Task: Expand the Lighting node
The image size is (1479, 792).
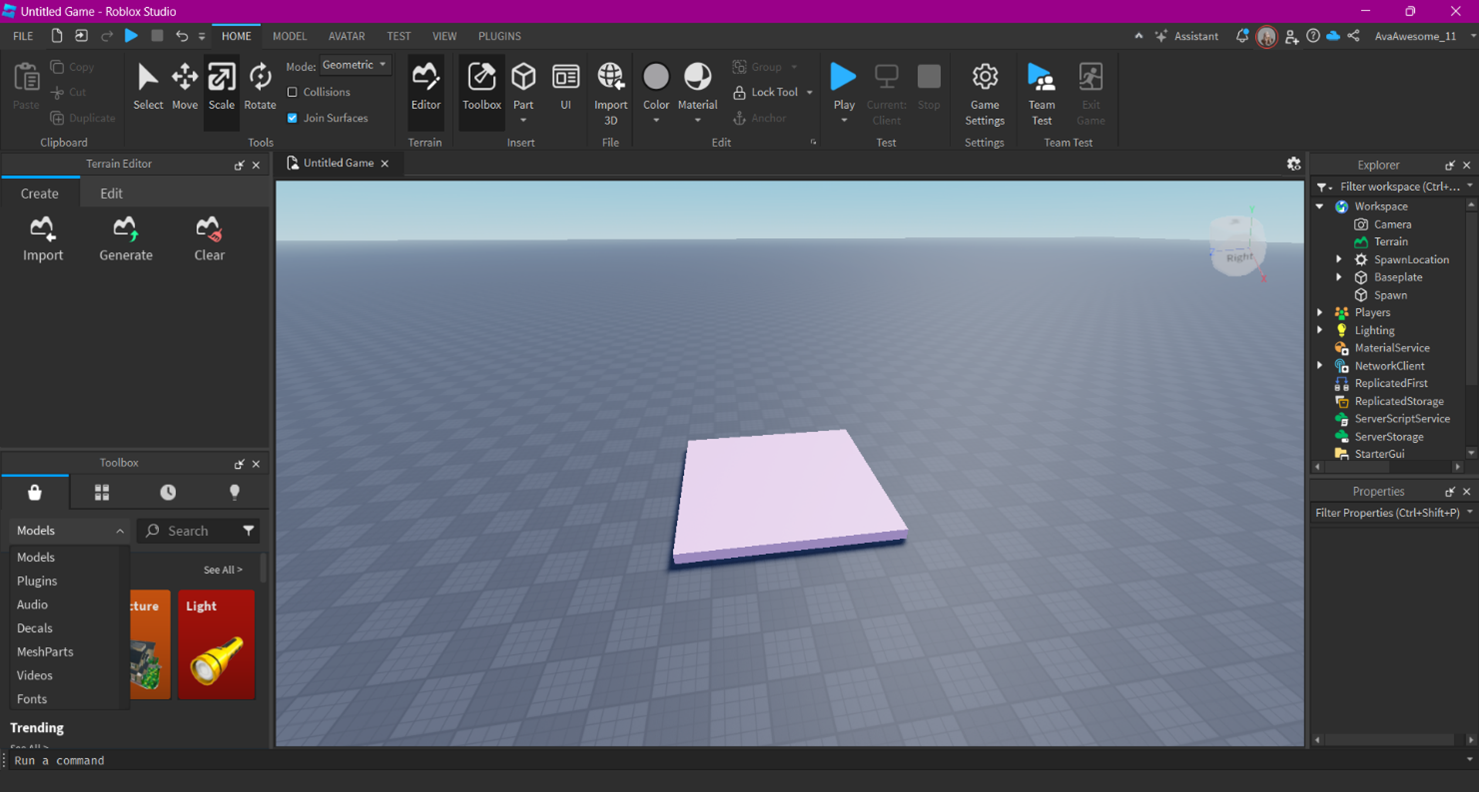Action: pos(1320,330)
